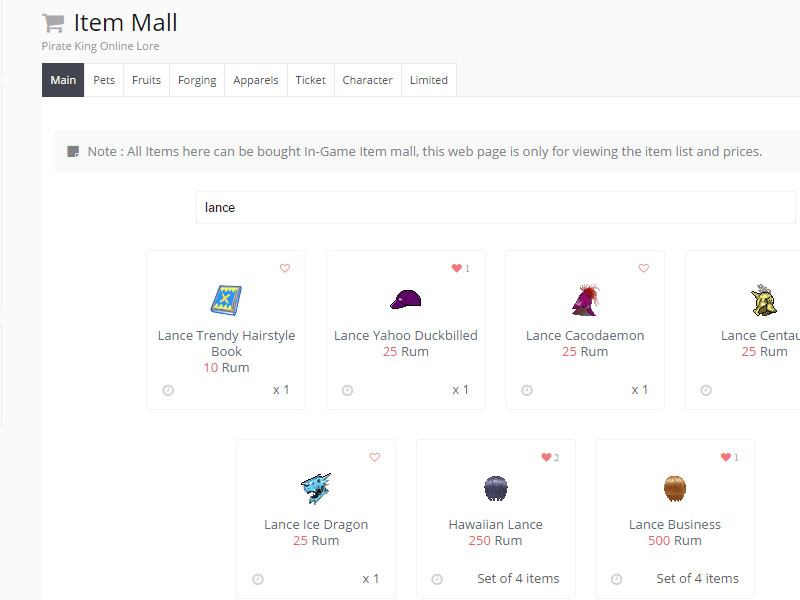800x600 pixels.
Task: Switch to the Forging tab
Action: tap(197, 80)
